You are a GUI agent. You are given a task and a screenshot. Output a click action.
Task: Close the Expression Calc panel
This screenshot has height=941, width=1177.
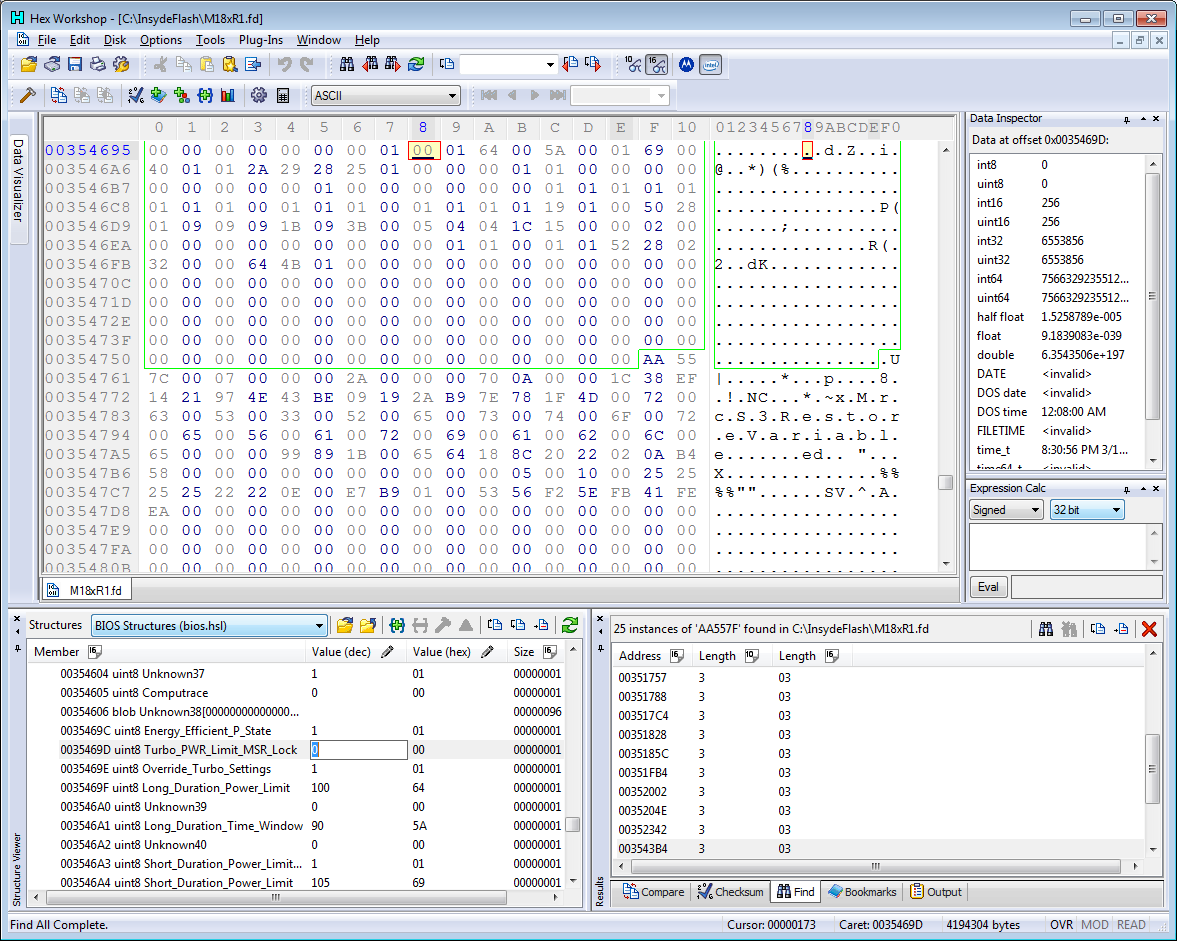(x=1156, y=489)
